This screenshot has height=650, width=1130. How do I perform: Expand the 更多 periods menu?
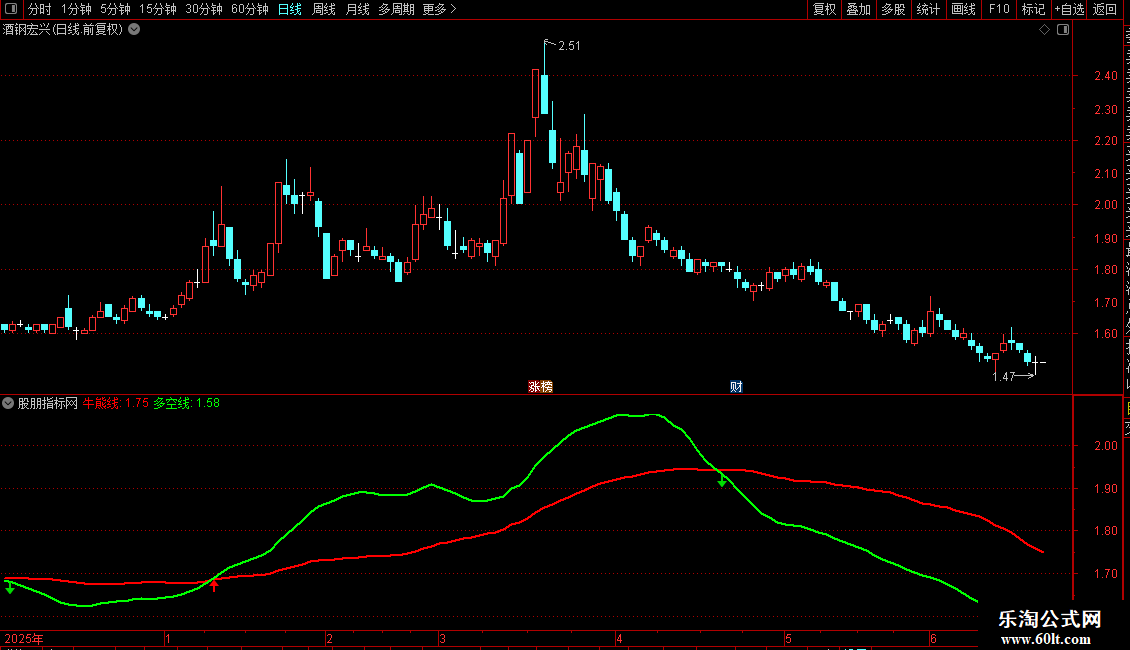point(439,9)
